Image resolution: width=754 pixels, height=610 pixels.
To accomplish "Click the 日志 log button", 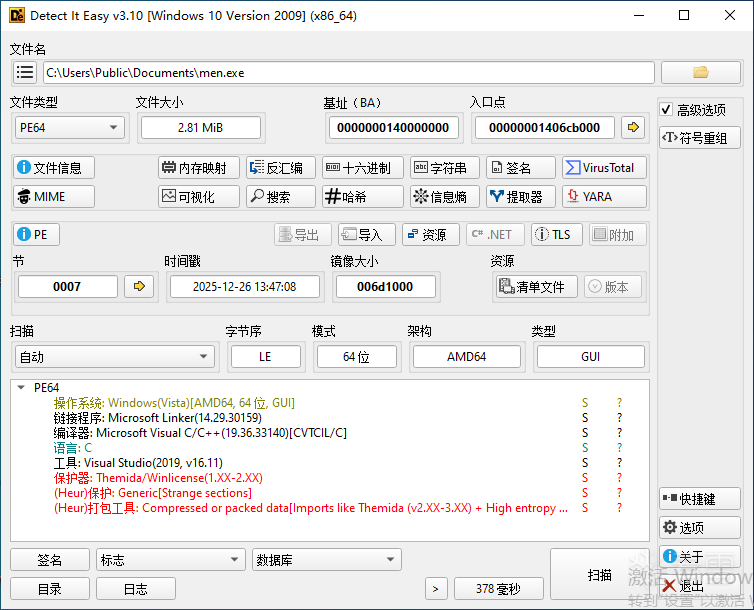I will click(135, 589).
